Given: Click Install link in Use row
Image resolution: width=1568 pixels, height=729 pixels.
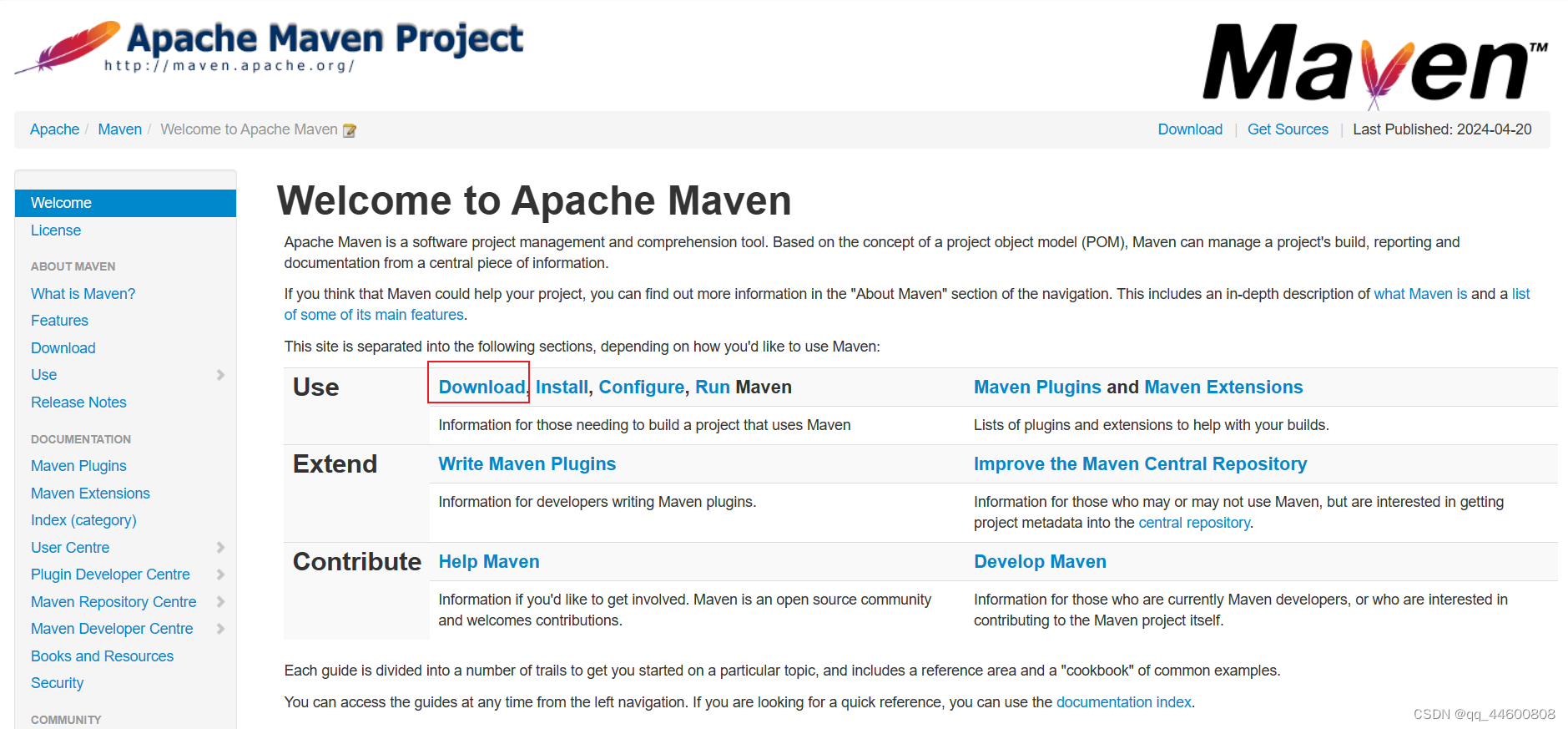Looking at the screenshot, I should pos(562,387).
